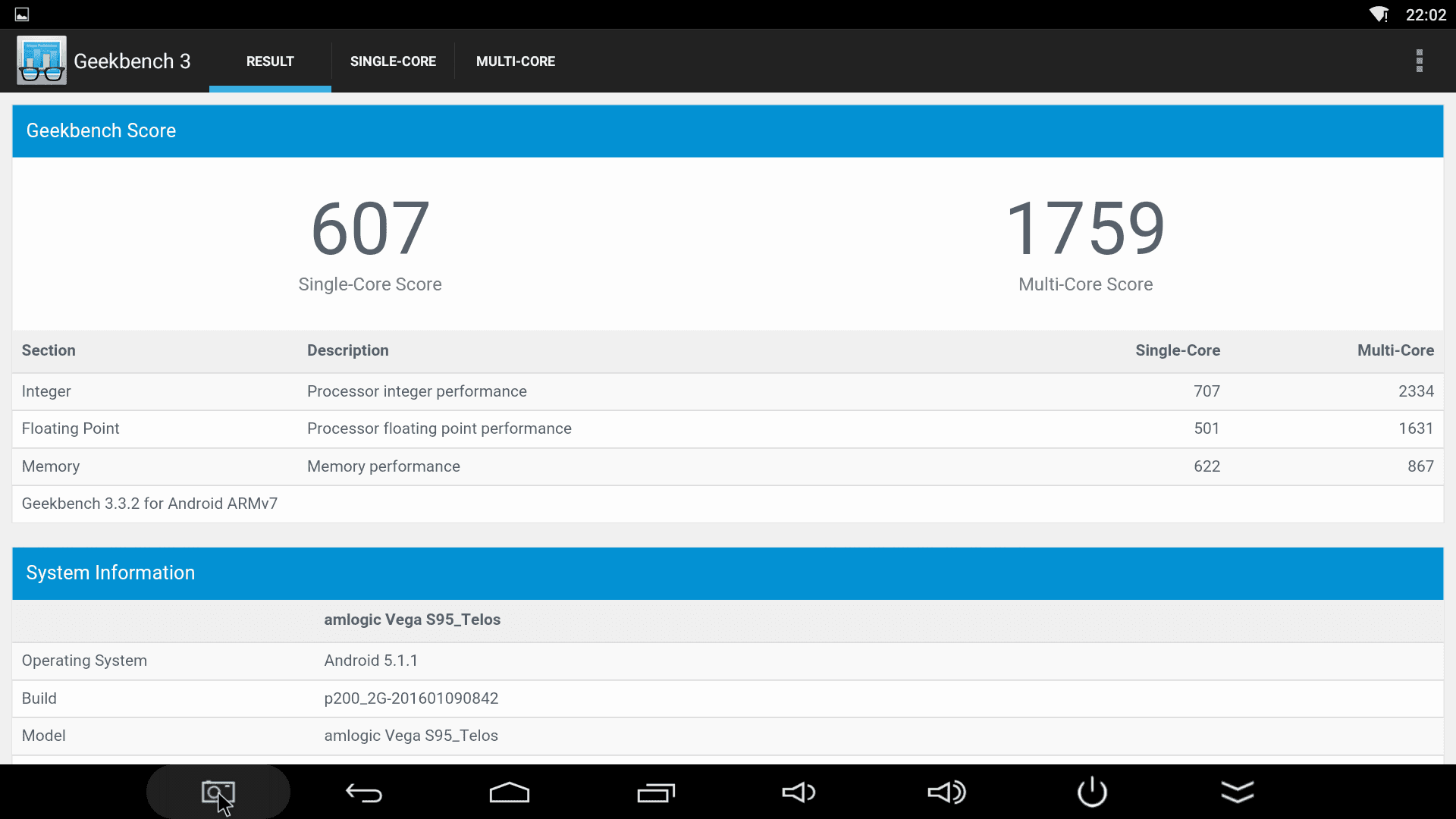Screen dimensions: 1456x819
Task: Lower the volume with the speaker icon
Action: click(799, 792)
